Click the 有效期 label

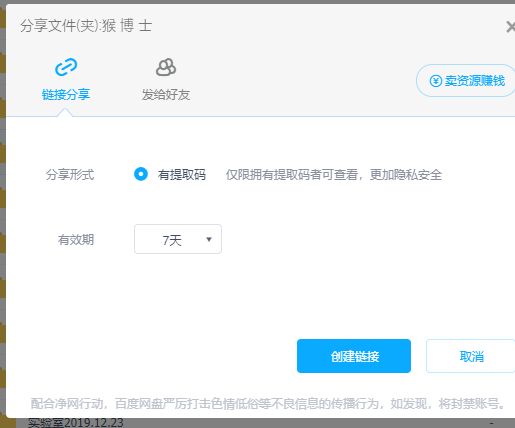tap(76, 240)
